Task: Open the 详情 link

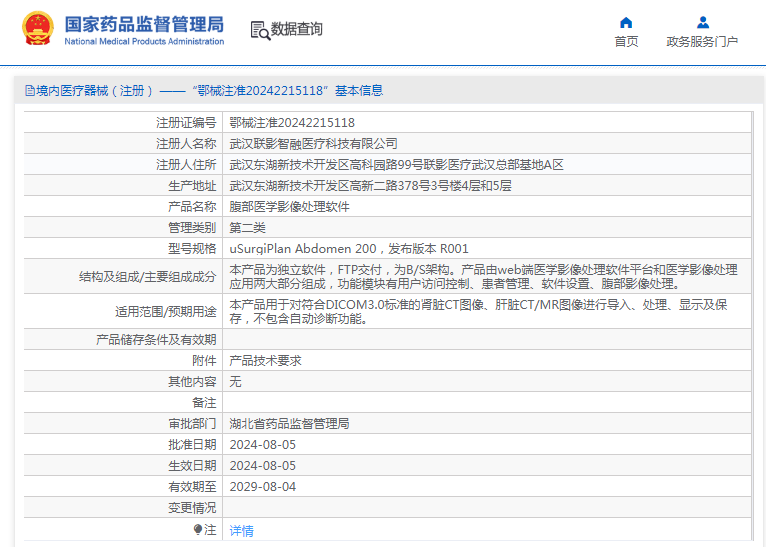Action: coord(241,530)
